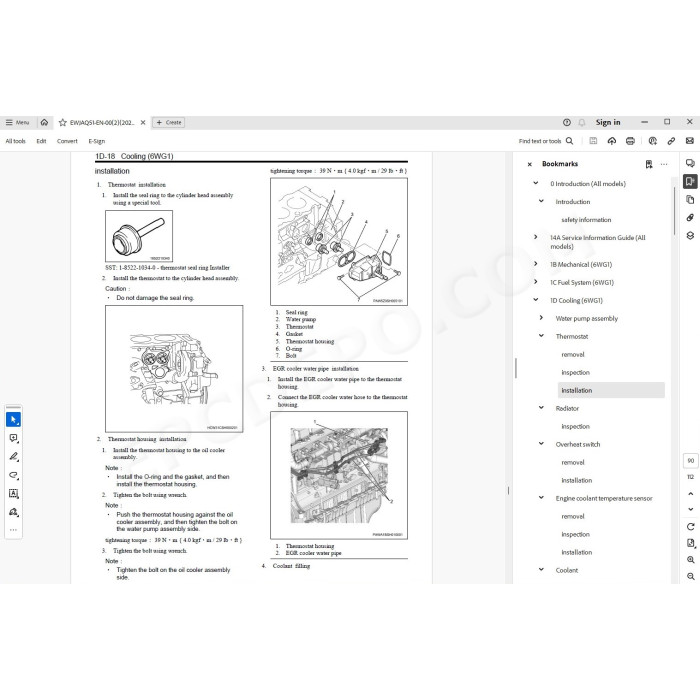The height and width of the screenshot is (700, 700).
Task: Expand the 1B Mechanical (6WG1) bookmark
Action: pyautogui.click(x=536, y=264)
